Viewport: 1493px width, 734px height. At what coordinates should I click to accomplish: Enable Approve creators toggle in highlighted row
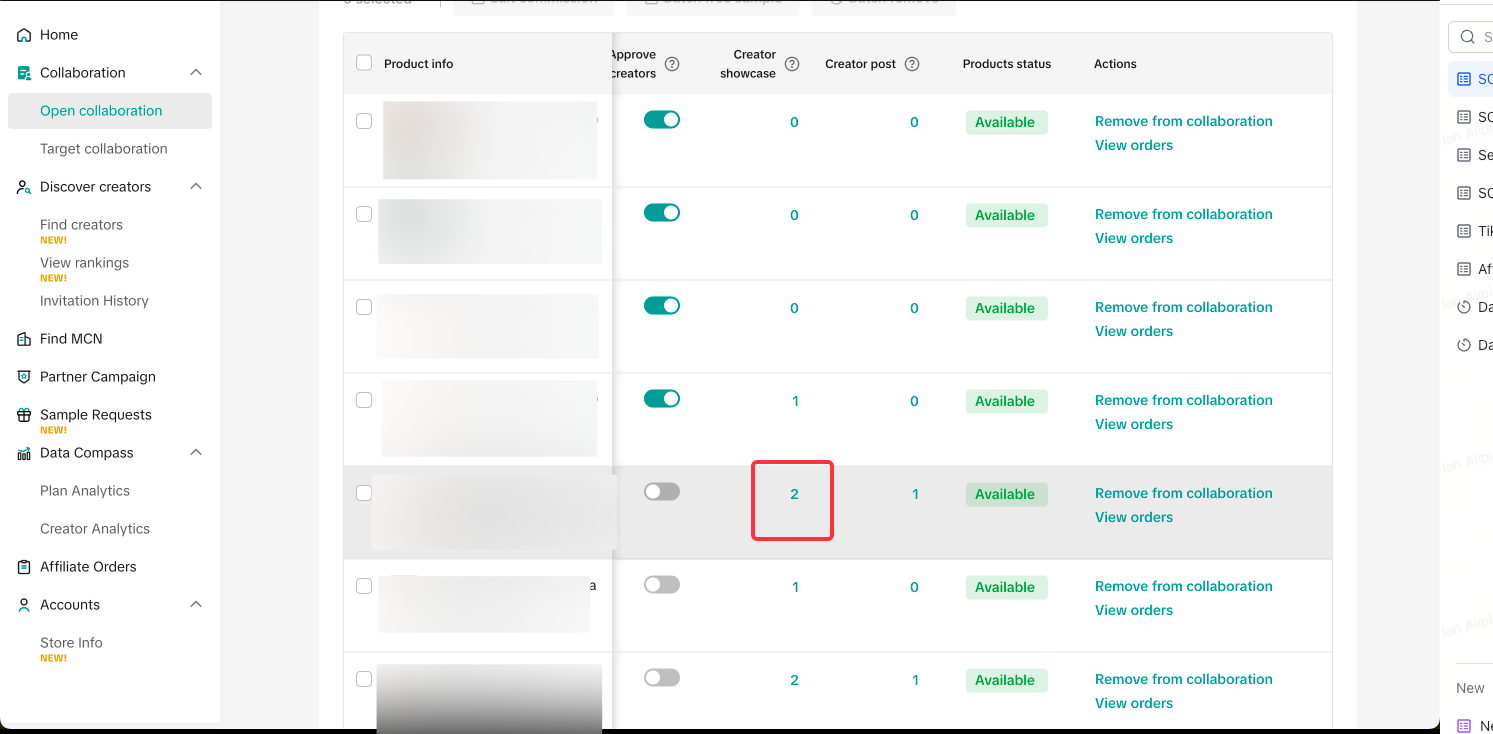coord(661,492)
